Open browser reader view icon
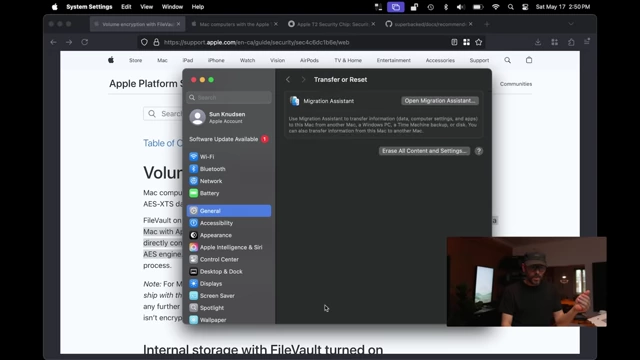 (454, 42)
